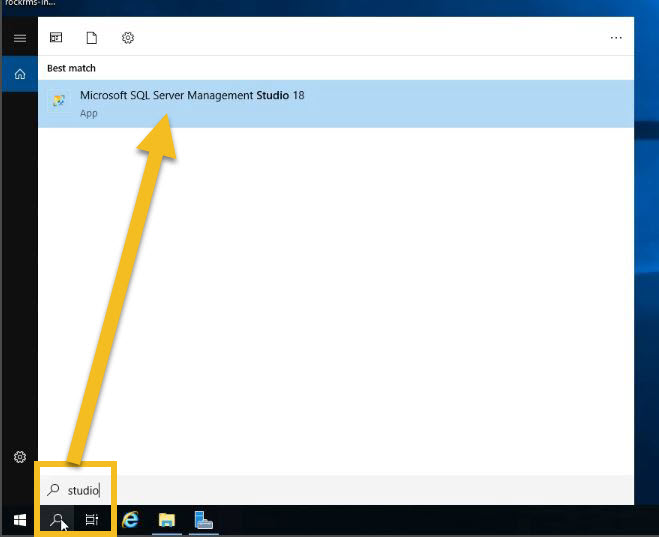Open File Explorer from the taskbar
This screenshot has width=659, height=537.
(x=167, y=520)
